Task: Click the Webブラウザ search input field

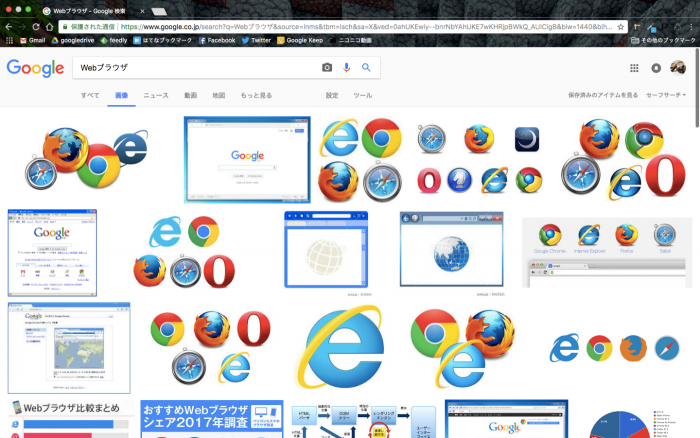Action: pyautogui.click(x=190, y=68)
